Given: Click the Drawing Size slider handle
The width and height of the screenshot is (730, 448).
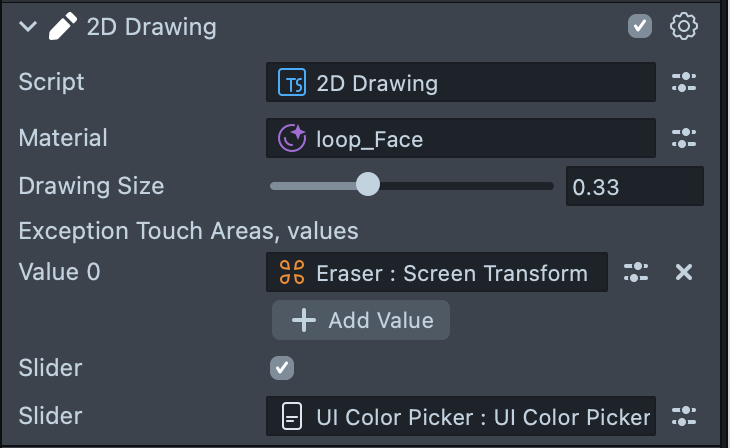Looking at the screenshot, I should click(x=368, y=185).
